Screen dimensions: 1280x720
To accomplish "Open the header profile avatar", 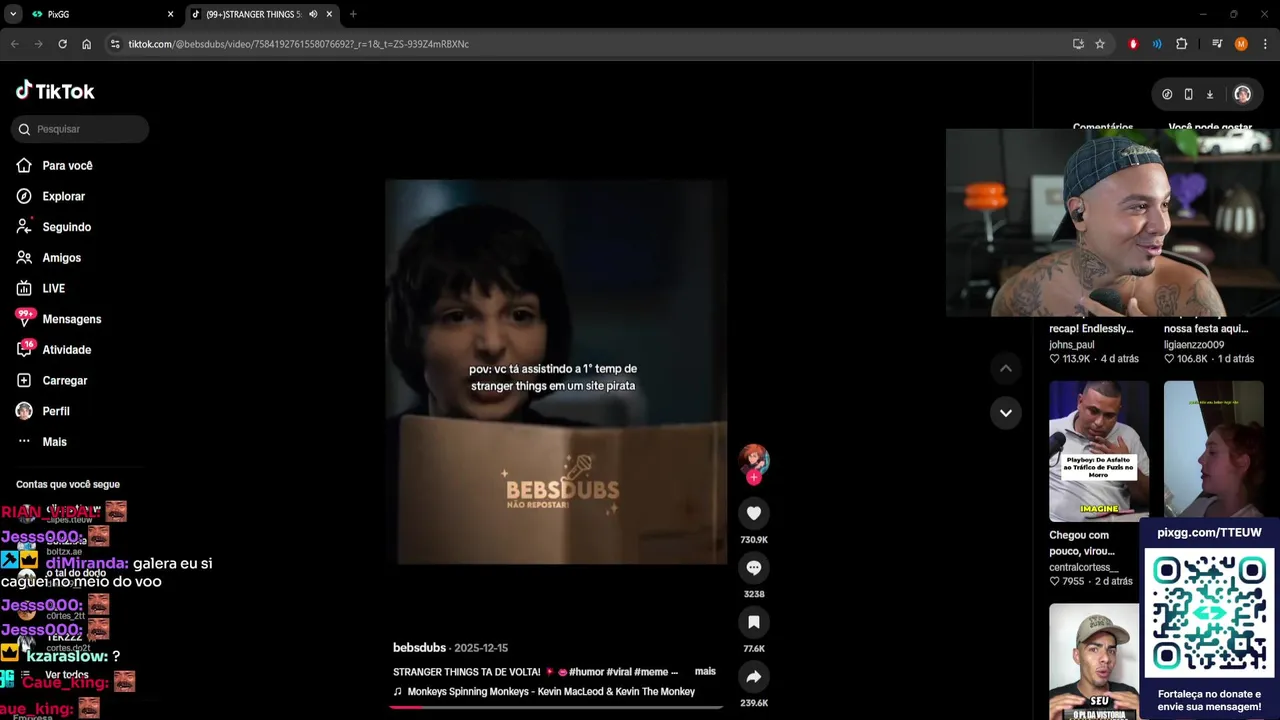I will coord(1242,94).
